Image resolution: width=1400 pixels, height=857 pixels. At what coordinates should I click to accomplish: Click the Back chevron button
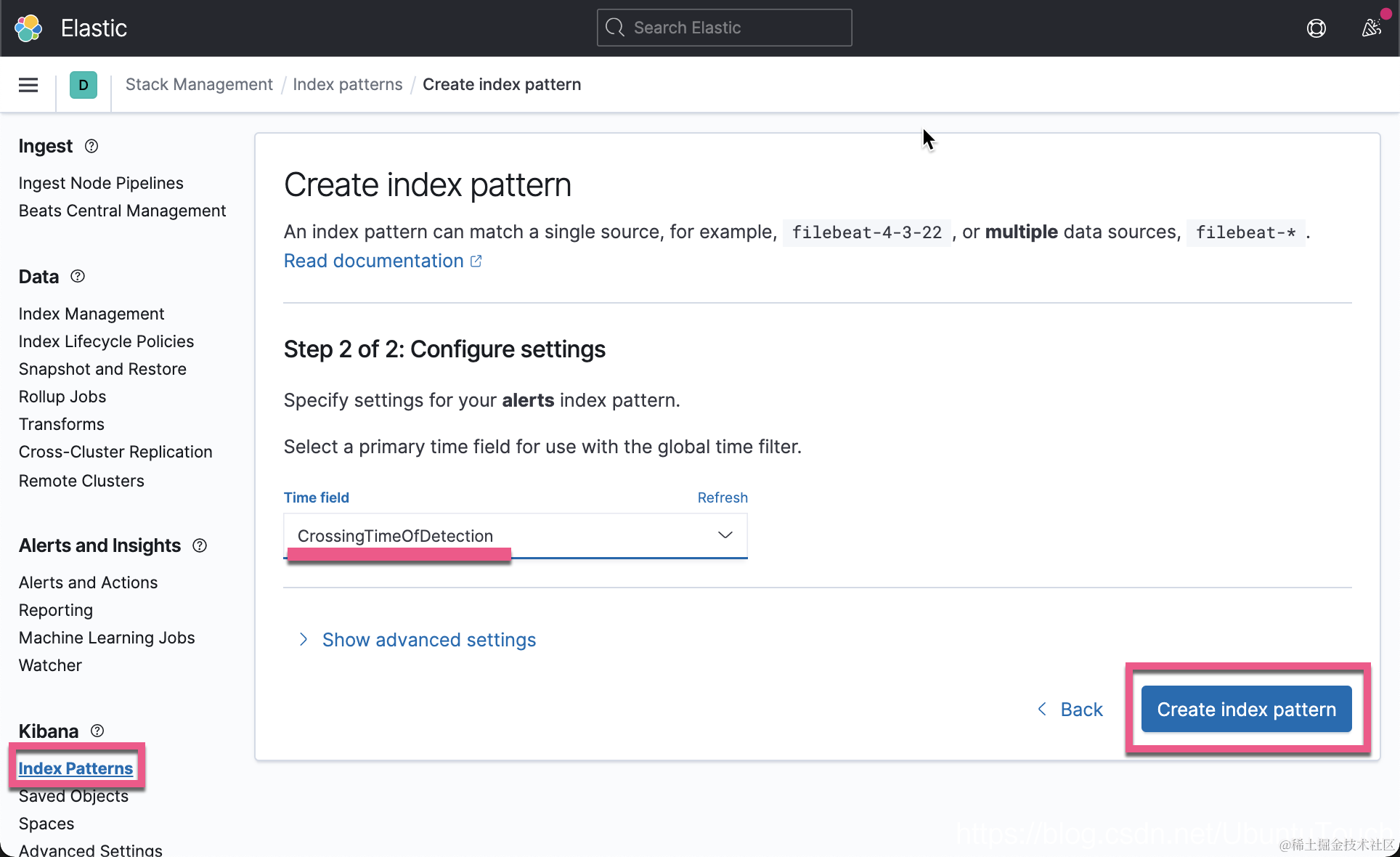coord(1070,710)
